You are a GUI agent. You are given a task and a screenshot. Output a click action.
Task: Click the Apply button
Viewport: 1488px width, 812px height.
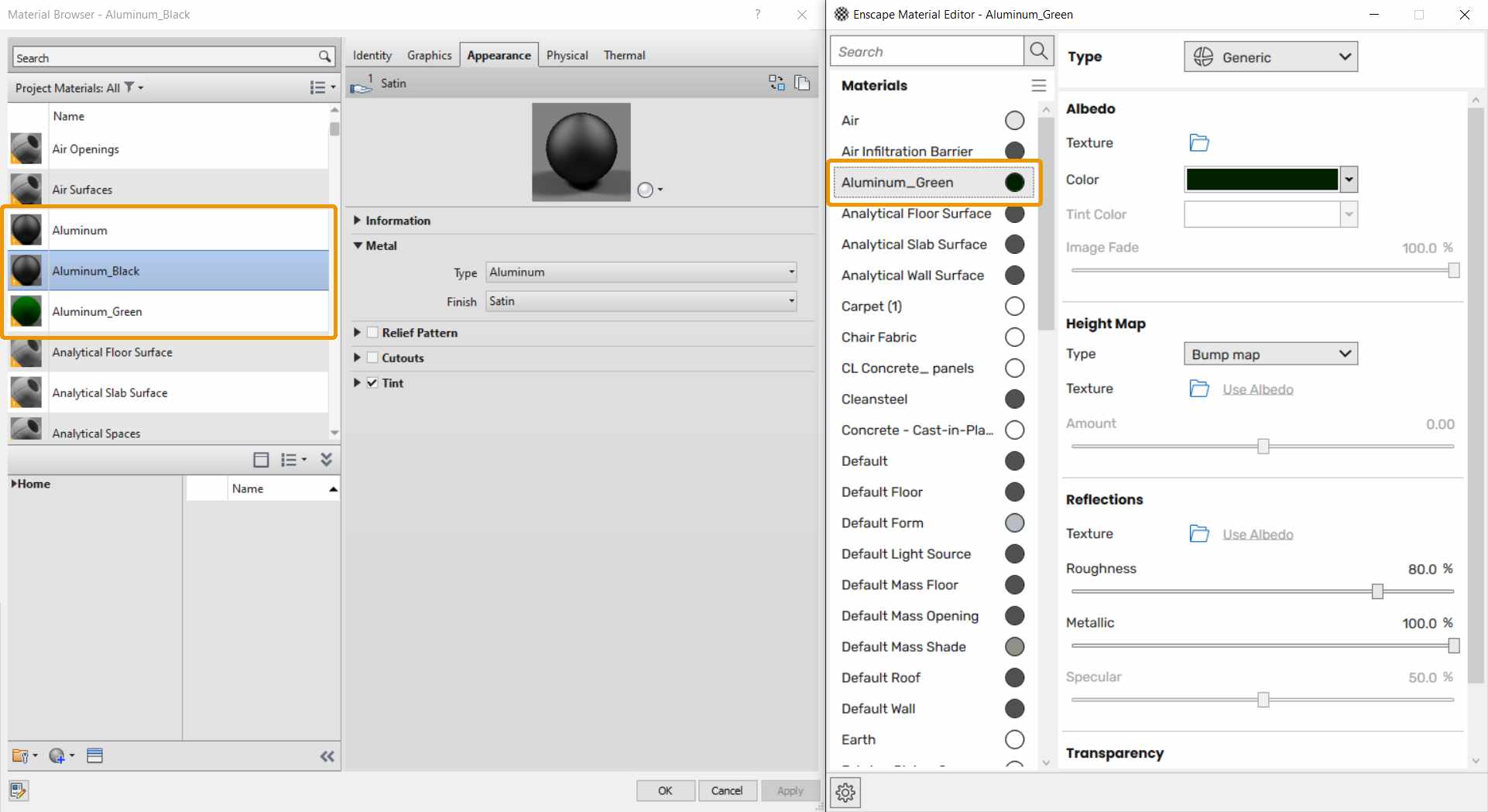pos(790,790)
